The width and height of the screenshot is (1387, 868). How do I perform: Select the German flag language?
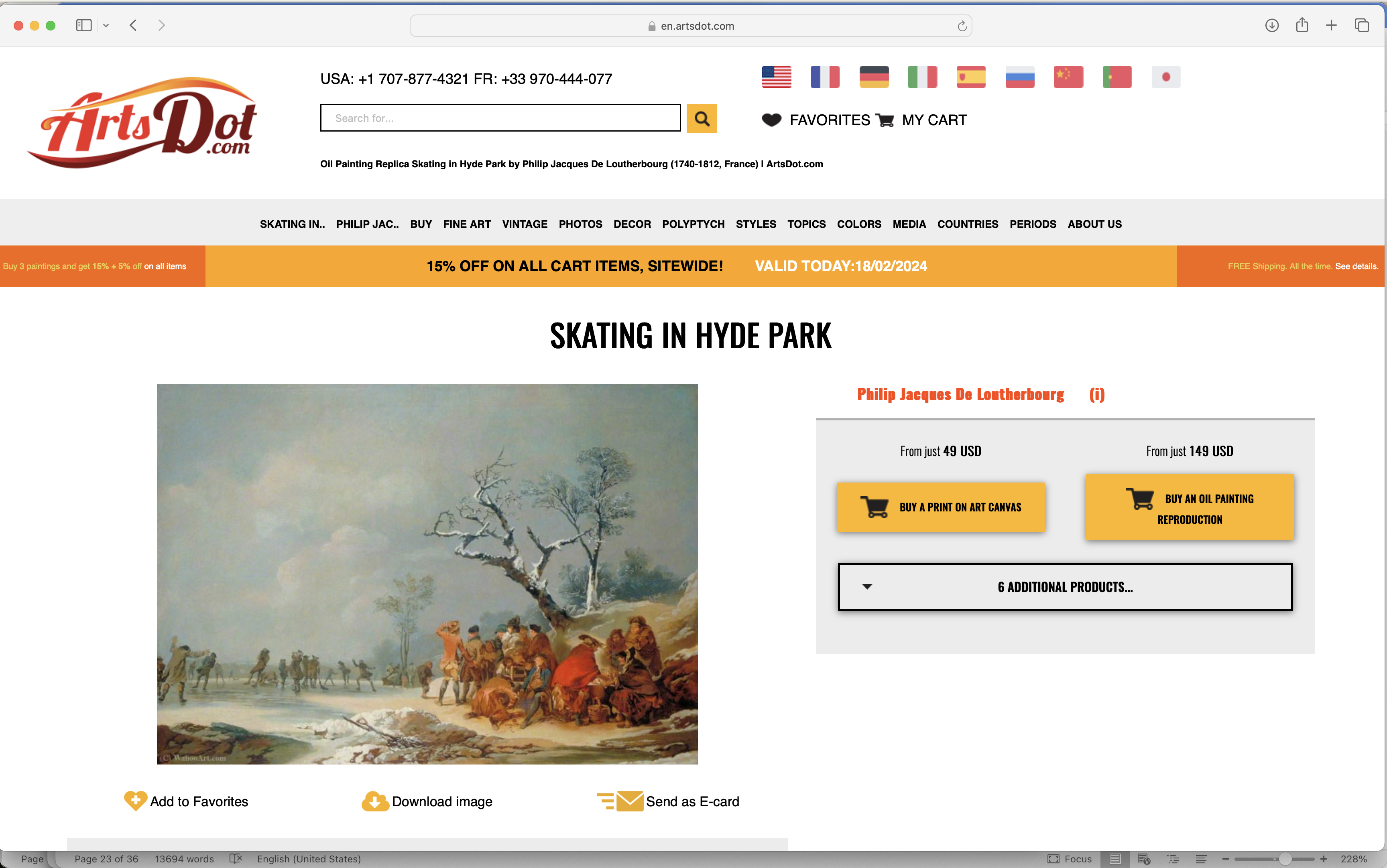[x=874, y=77]
